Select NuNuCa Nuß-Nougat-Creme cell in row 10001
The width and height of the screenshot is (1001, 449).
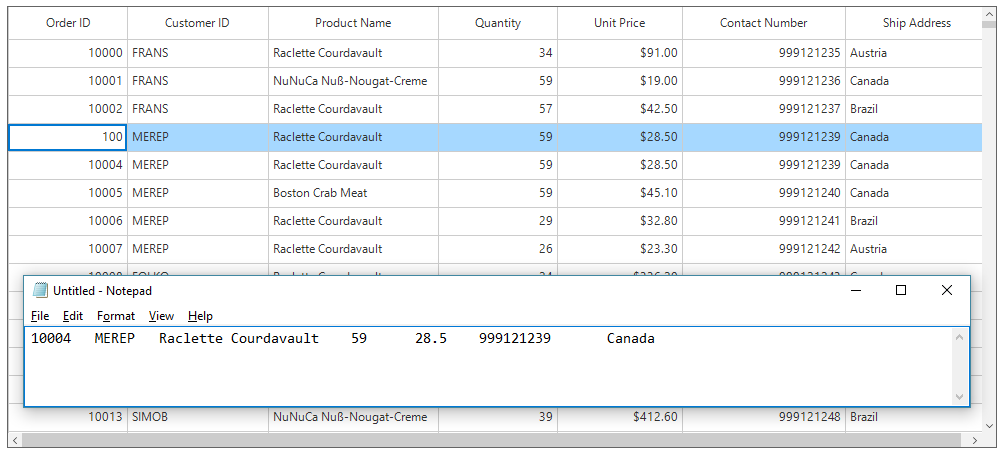click(353, 81)
